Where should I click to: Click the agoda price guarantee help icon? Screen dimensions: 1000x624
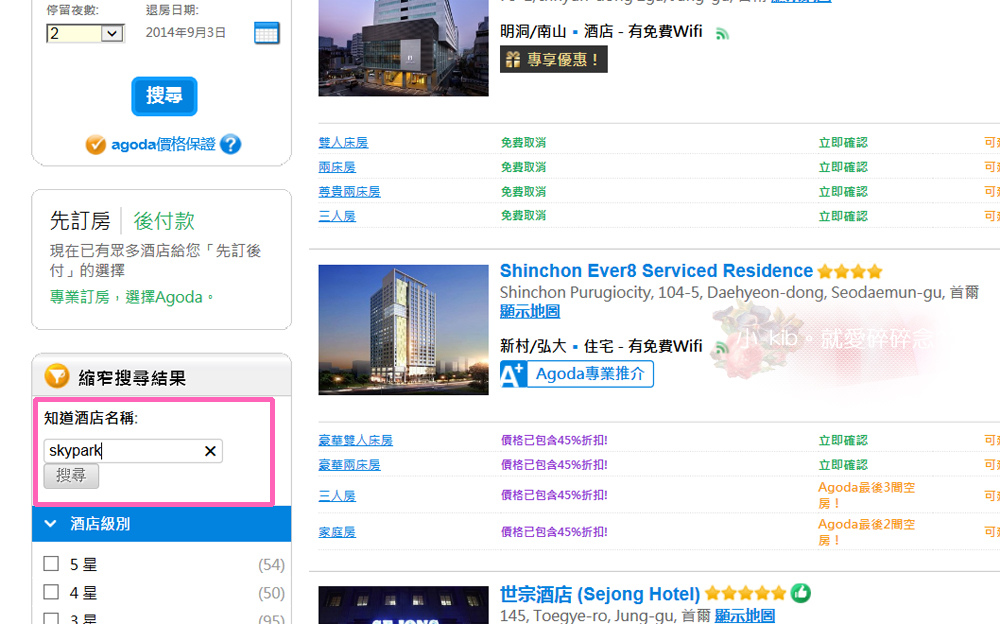230,144
